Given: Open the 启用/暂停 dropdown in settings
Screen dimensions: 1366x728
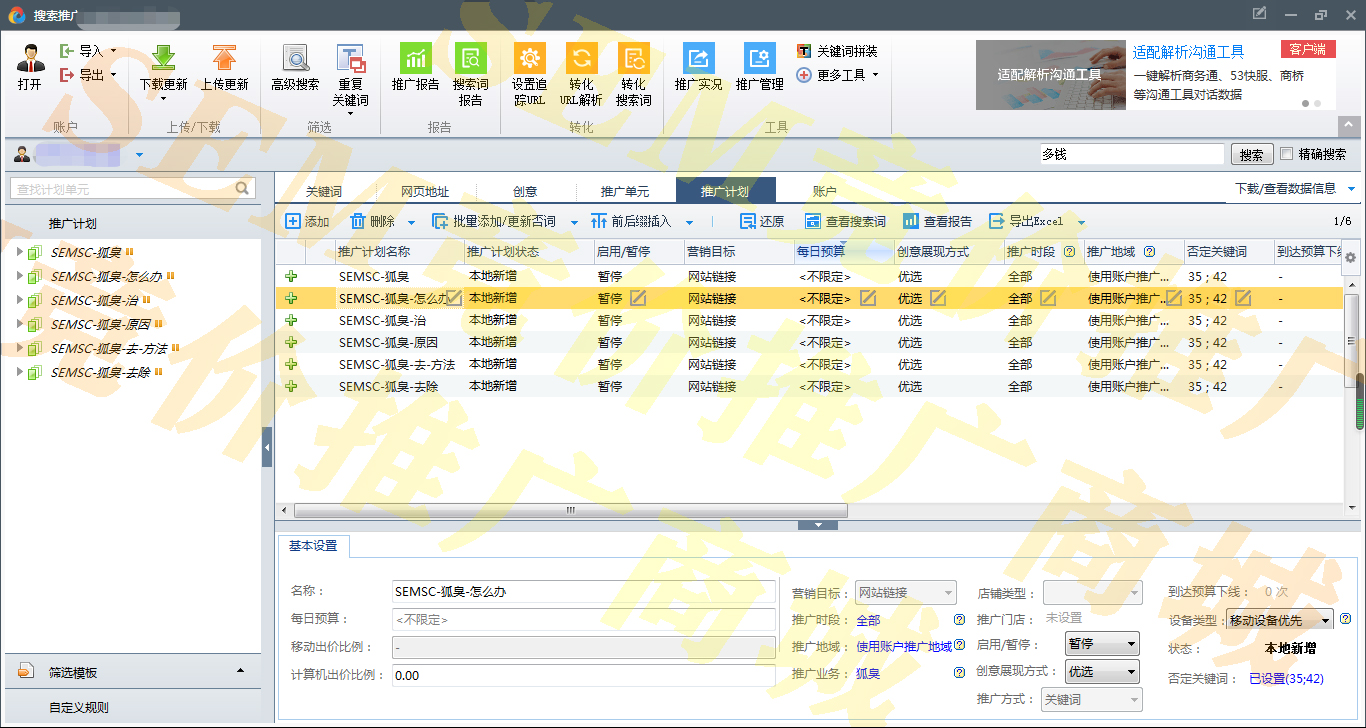Looking at the screenshot, I should 1102,645.
